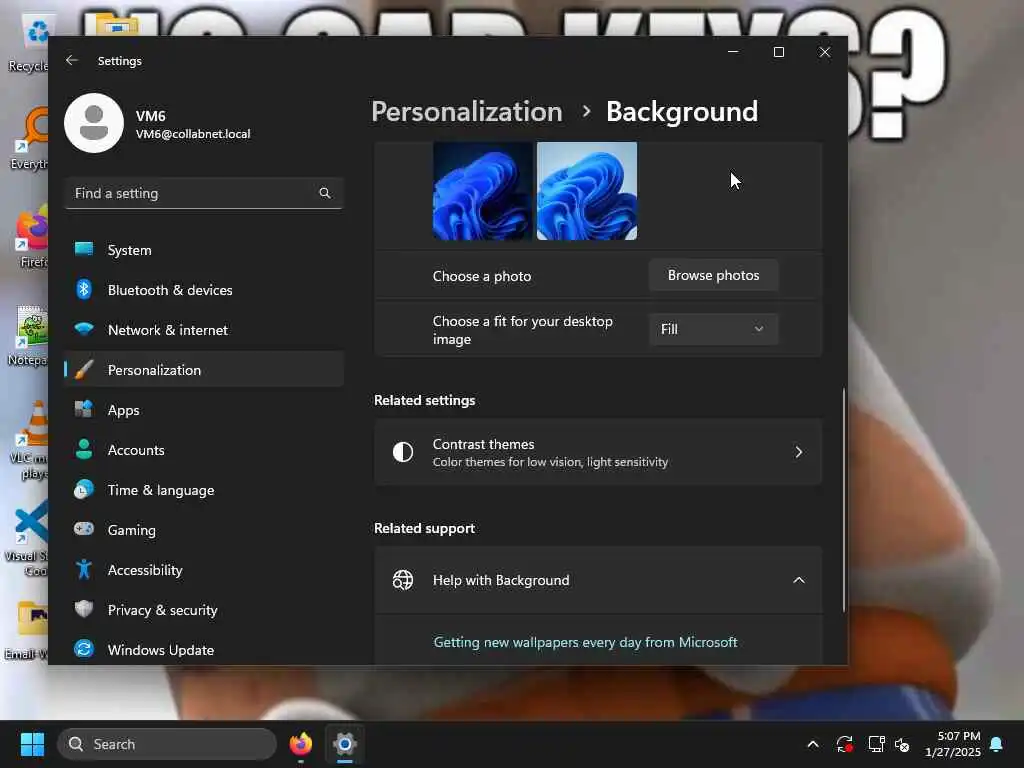This screenshot has height=768, width=1024.
Task: Select Network & internet in sidebar
Action: coord(204,329)
